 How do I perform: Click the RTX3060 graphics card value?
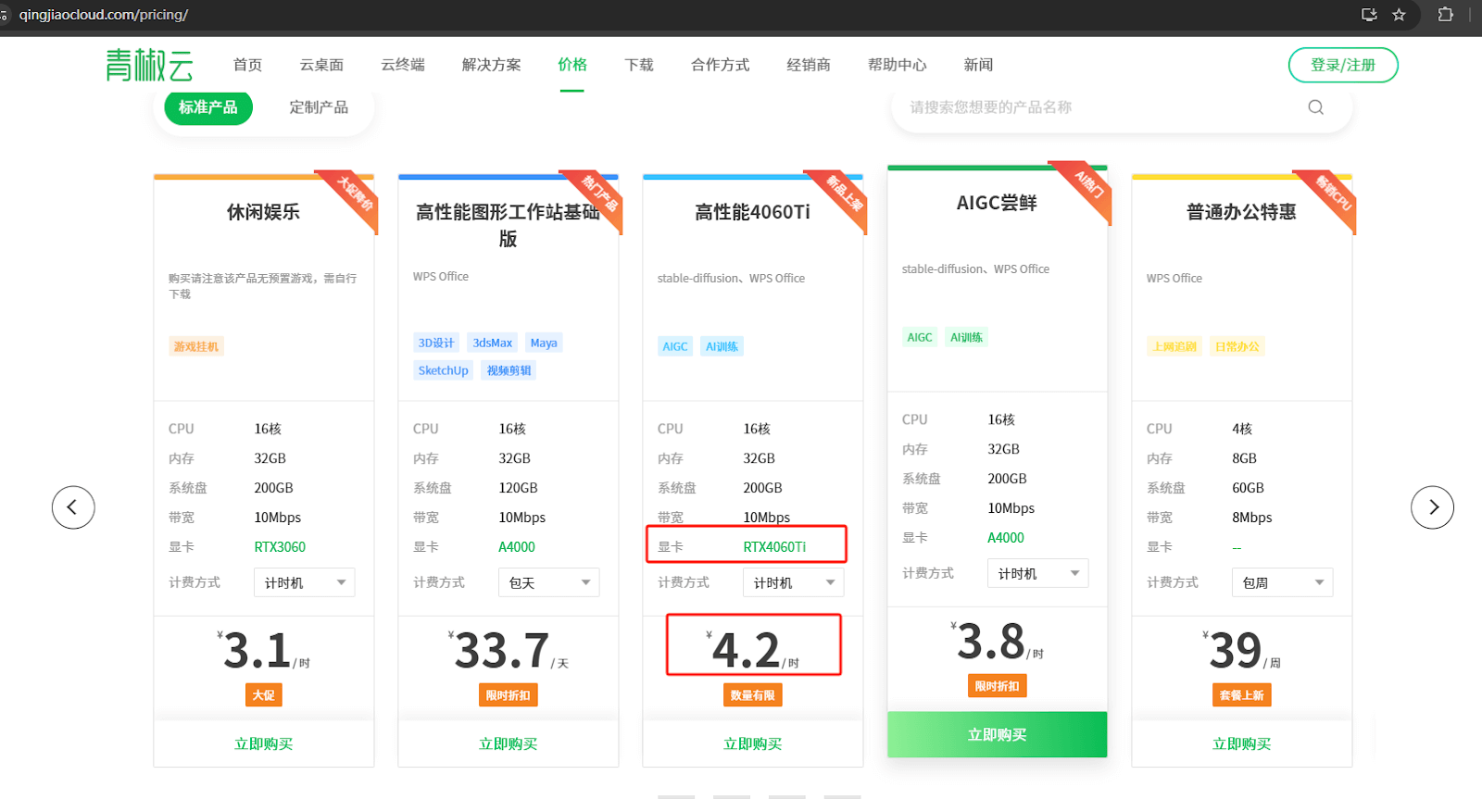(x=280, y=547)
